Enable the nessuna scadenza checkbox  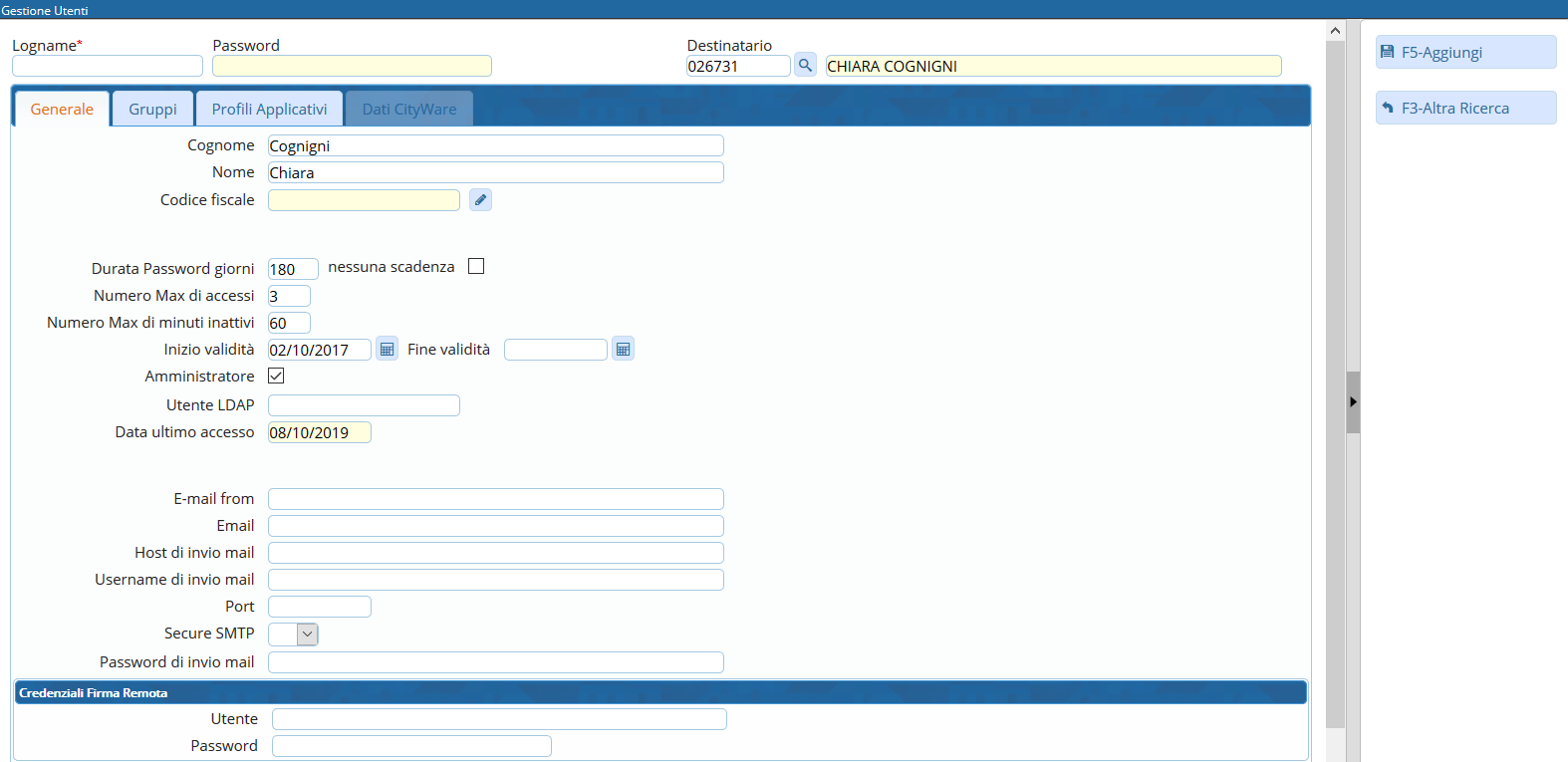coord(476,267)
